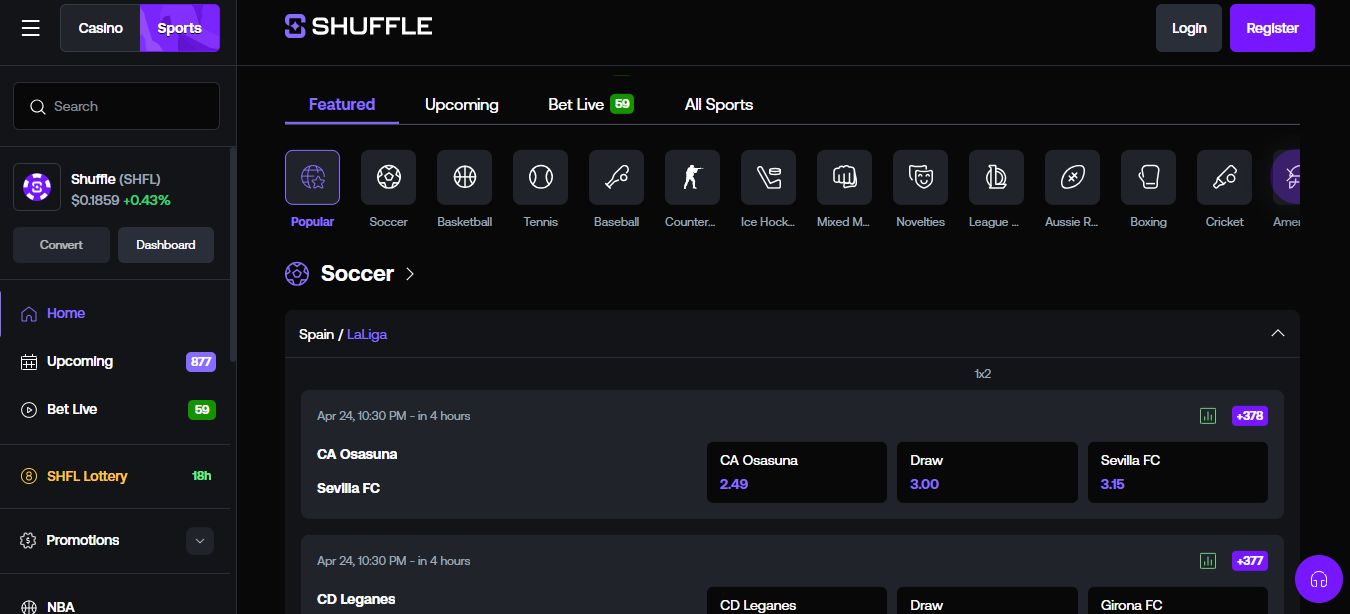Open the Boxing sport section

pyautogui.click(x=1148, y=177)
